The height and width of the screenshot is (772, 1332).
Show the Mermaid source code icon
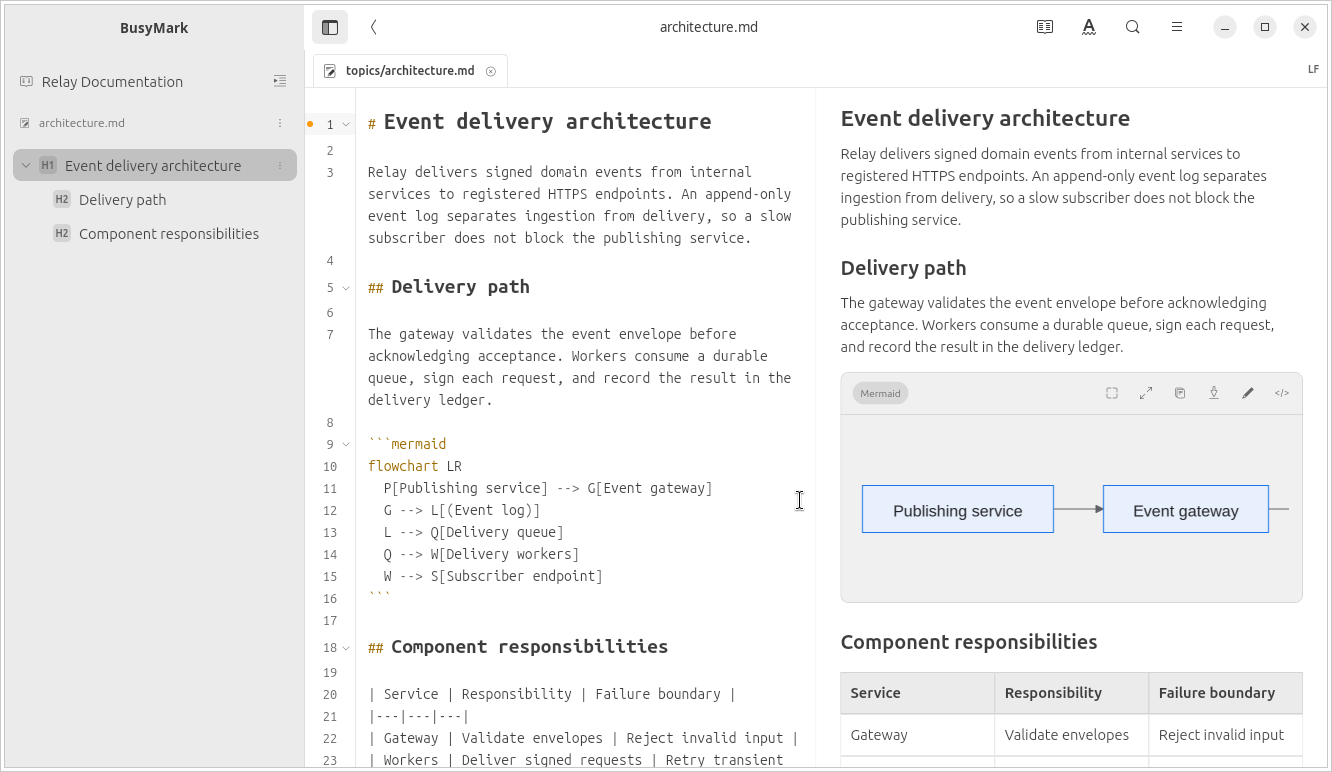[x=1282, y=393]
